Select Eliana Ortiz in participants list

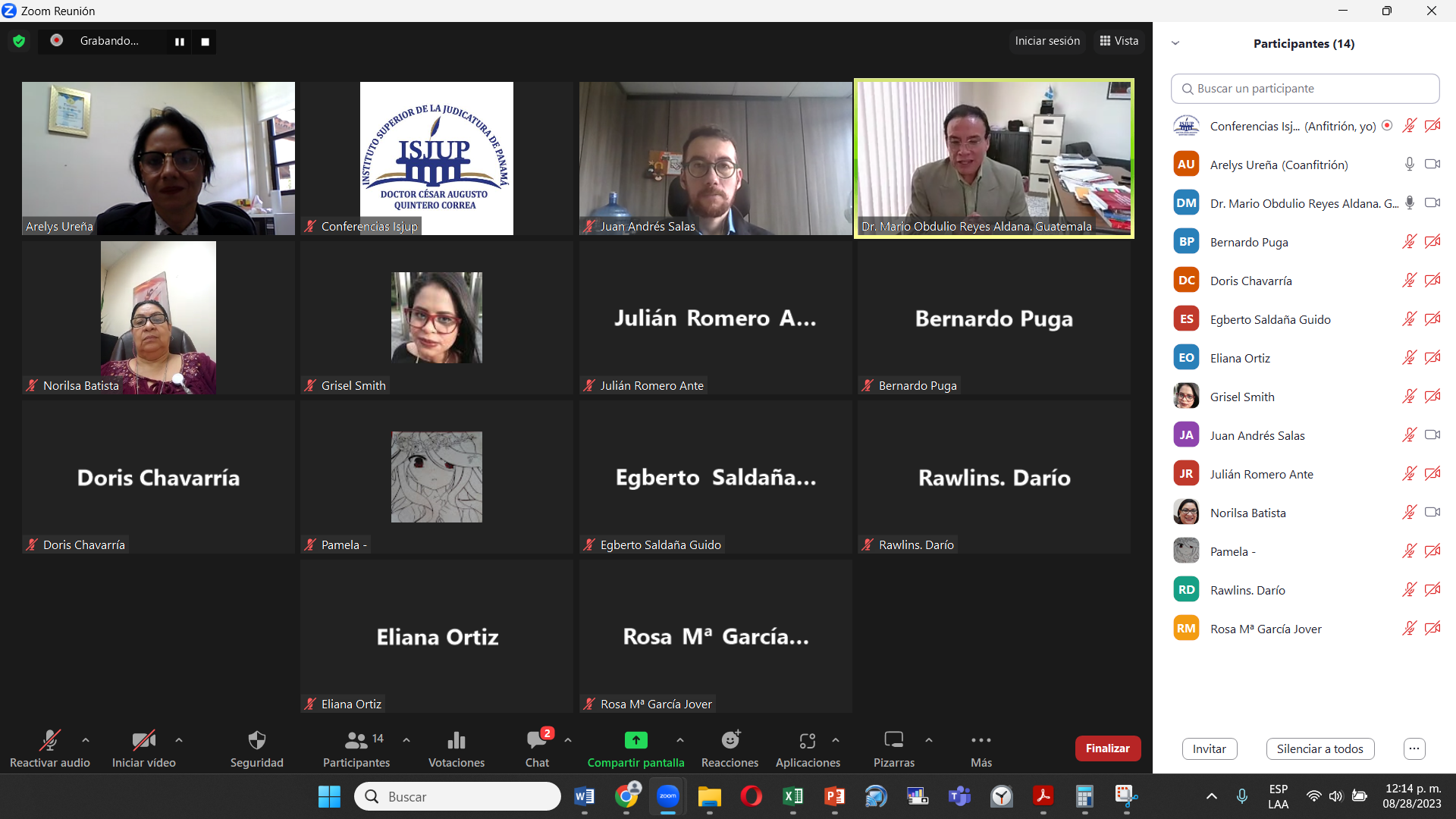click(1305, 358)
